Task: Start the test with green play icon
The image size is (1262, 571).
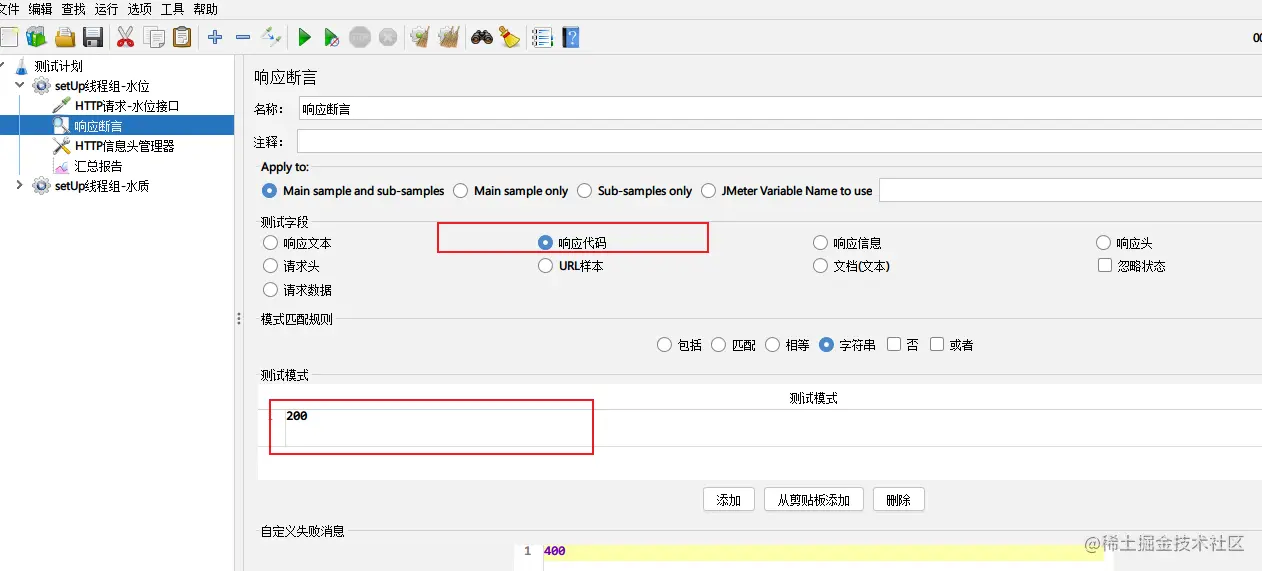Action: pyautogui.click(x=304, y=38)
